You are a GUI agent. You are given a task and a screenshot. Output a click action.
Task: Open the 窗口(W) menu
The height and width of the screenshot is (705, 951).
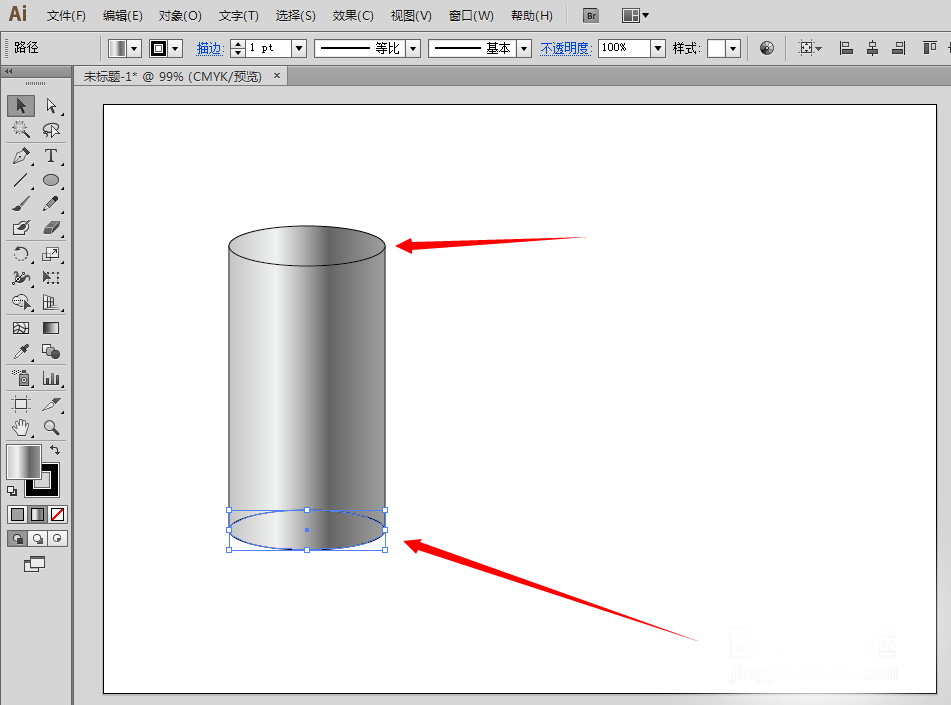pos(471,16)
